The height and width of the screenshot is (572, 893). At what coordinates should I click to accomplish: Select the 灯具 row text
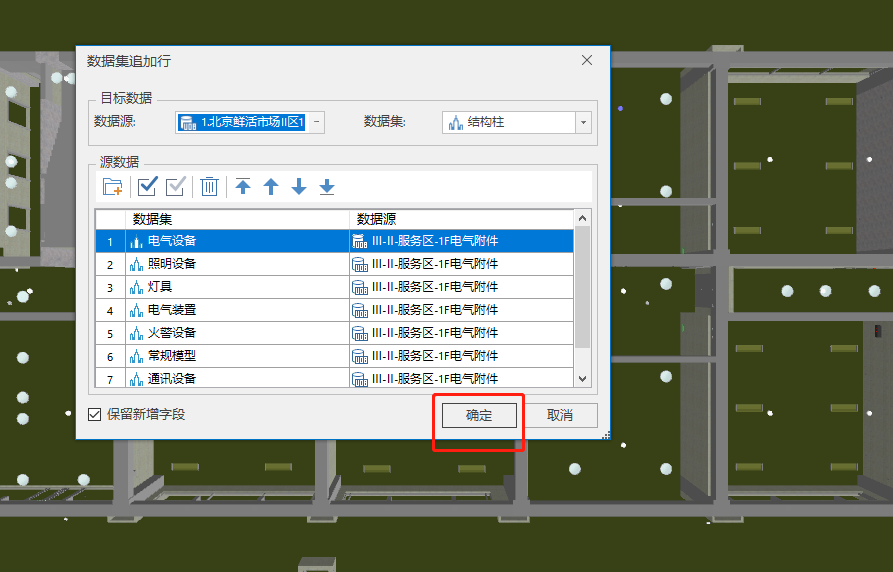coord(160,287)
